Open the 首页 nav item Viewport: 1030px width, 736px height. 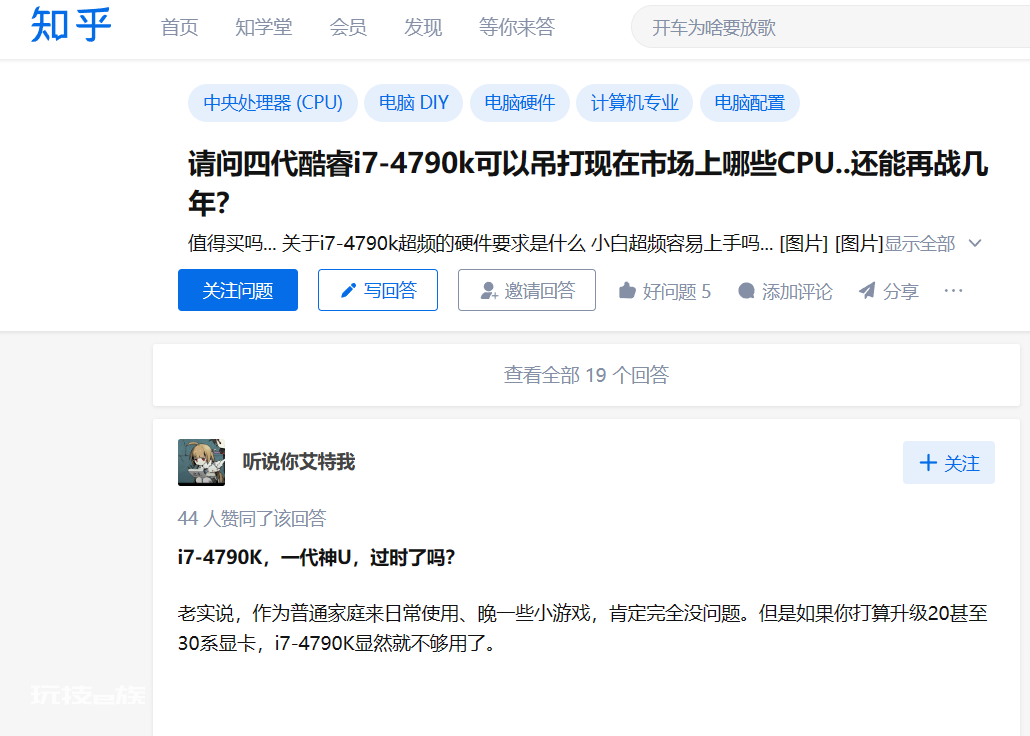tap(179, 28)
